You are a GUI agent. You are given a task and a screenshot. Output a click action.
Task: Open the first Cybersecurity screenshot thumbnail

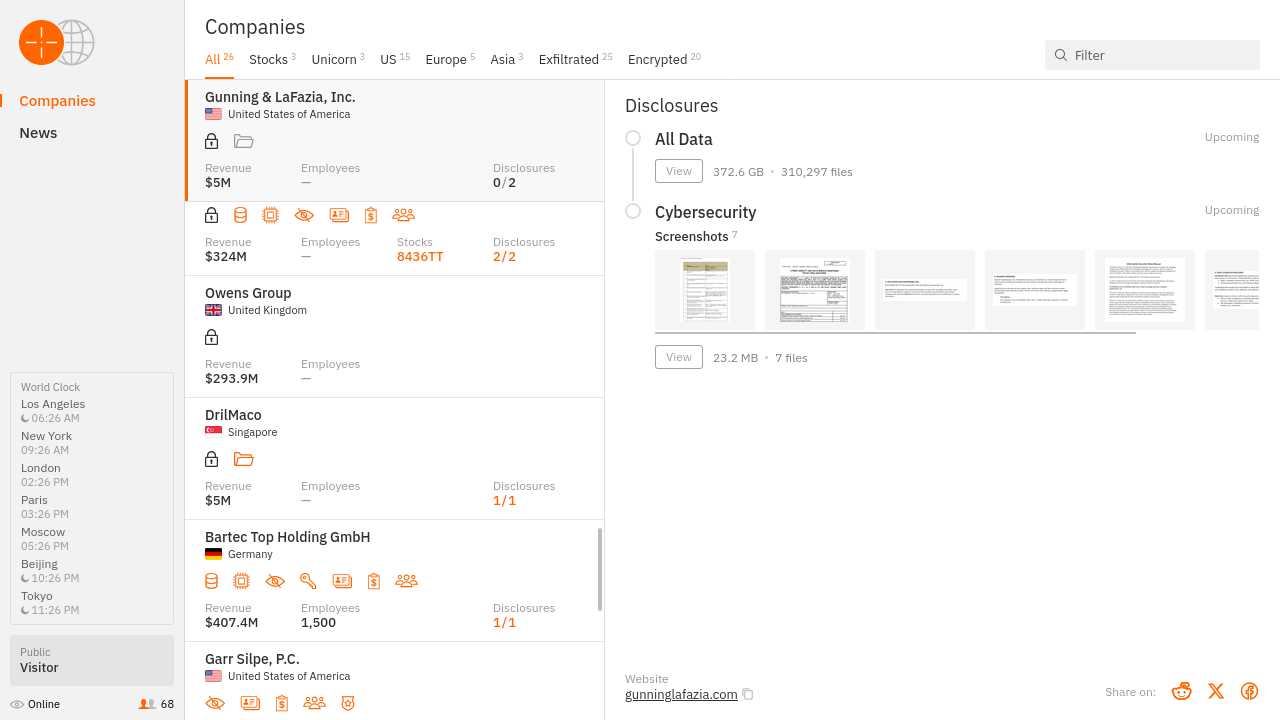click(705, 290)
